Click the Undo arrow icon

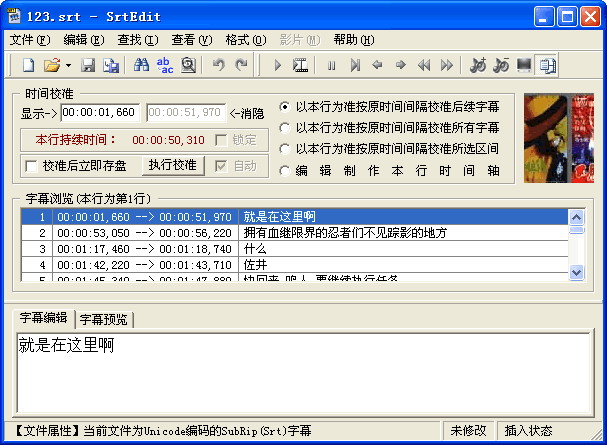[219, 65]
